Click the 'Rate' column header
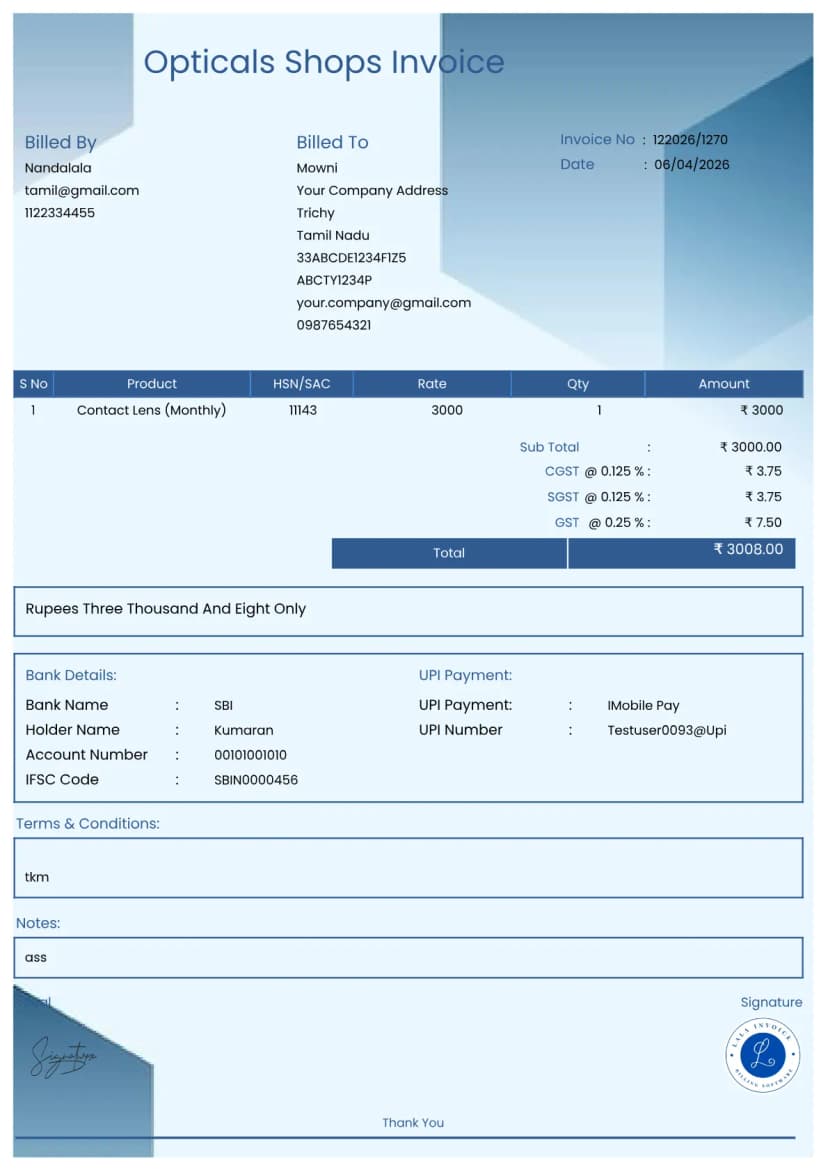This screenshot has height=1172, width=828. [432, 383]
